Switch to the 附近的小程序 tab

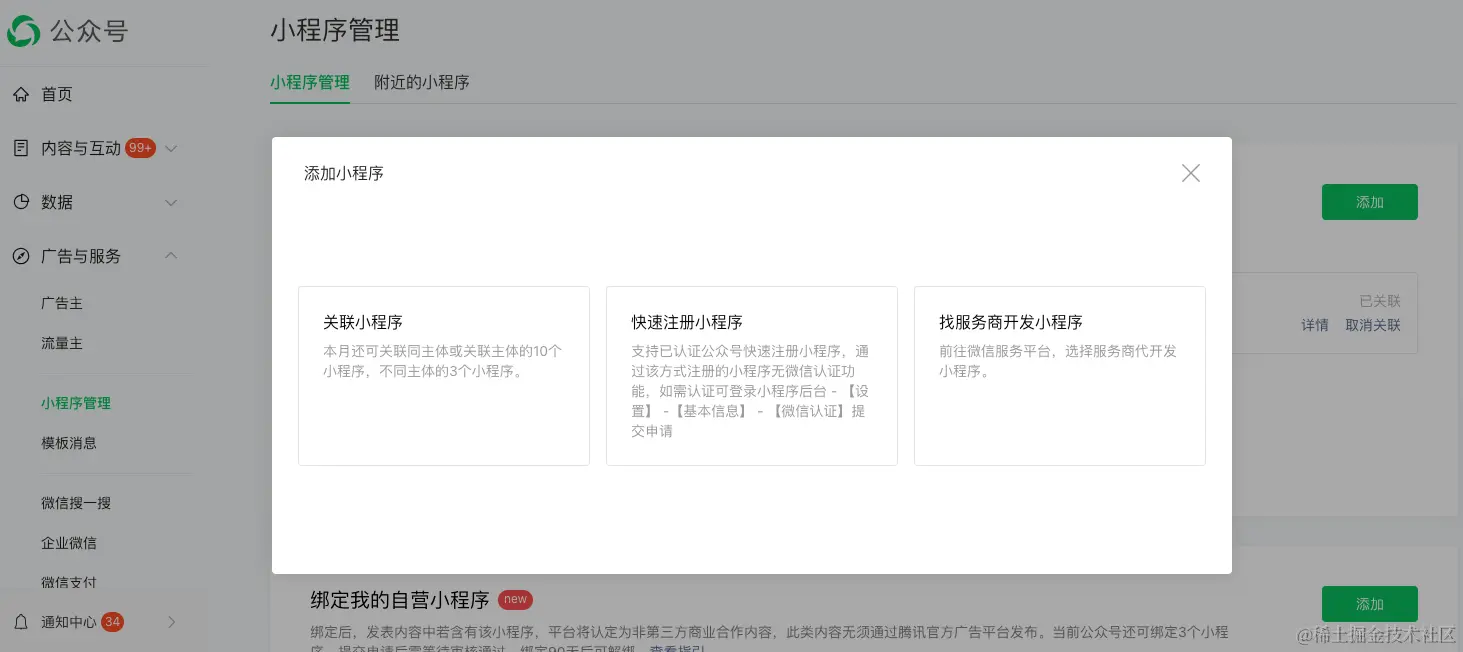(422, 82)
